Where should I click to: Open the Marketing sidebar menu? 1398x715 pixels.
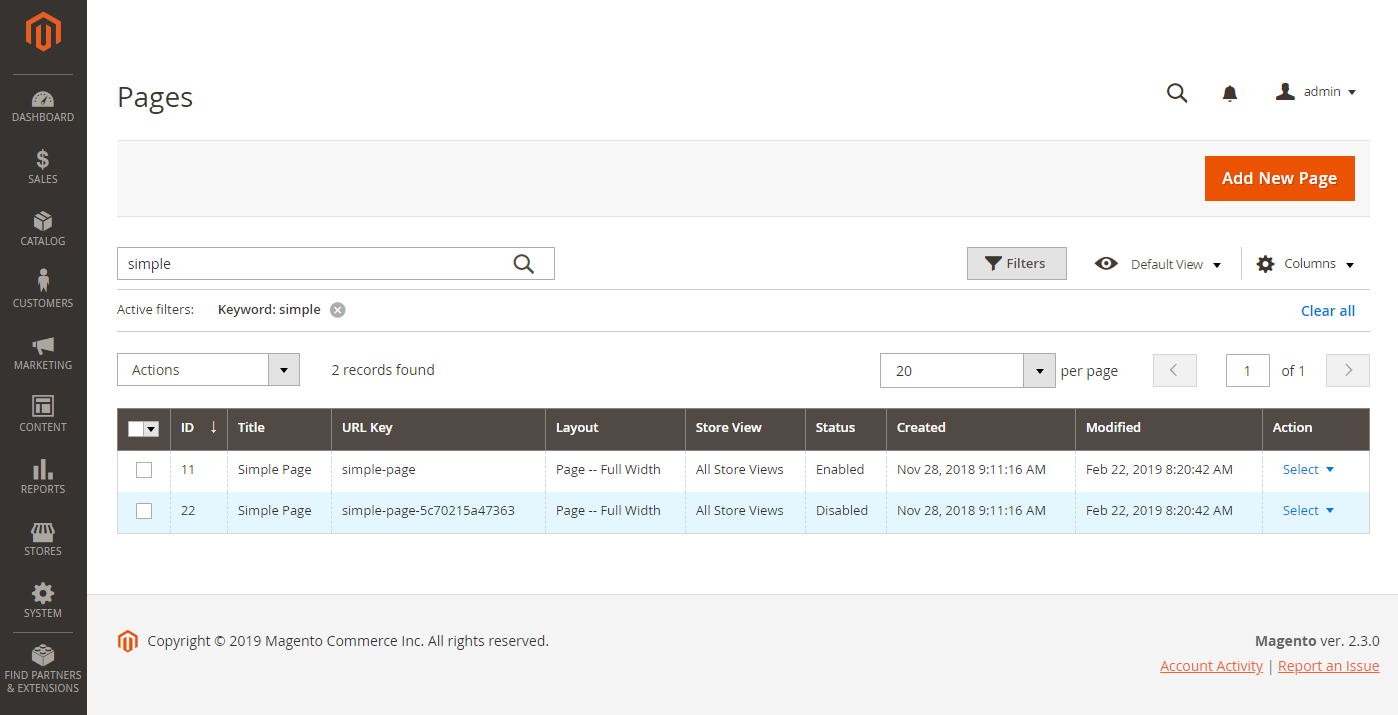tap(43, 354)
